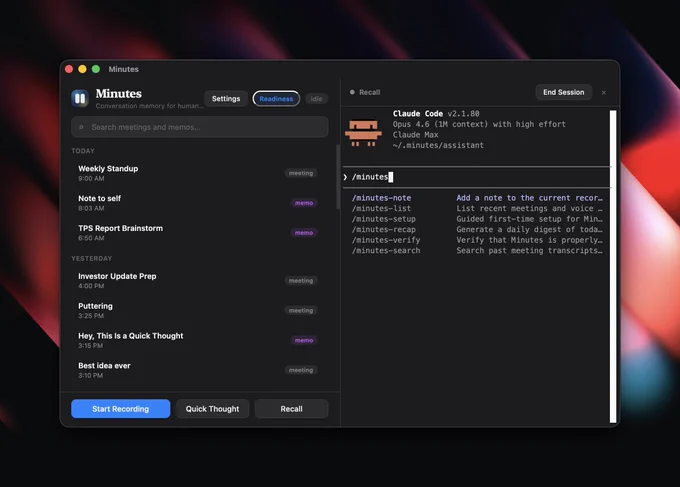Click the Minutes app logo icon
Viewport: 680px width, 487px height.
pos(80,98)
